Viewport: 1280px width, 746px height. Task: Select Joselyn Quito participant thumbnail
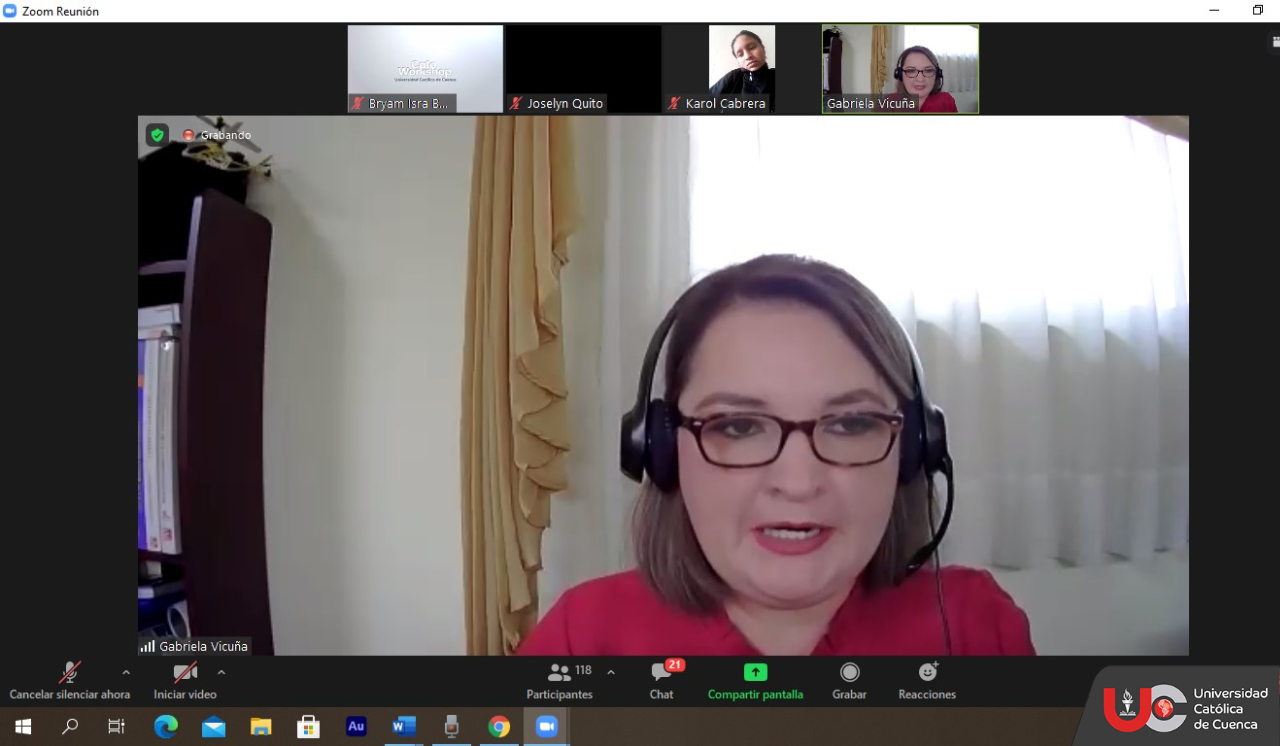(583, 69)
